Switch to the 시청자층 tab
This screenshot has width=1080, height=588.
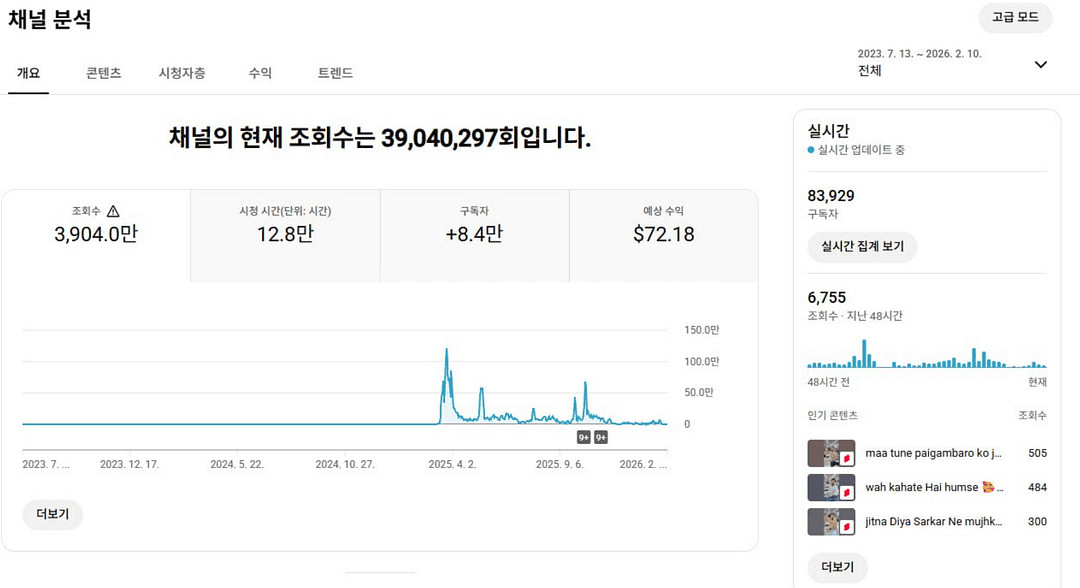(x=182, y=73)
